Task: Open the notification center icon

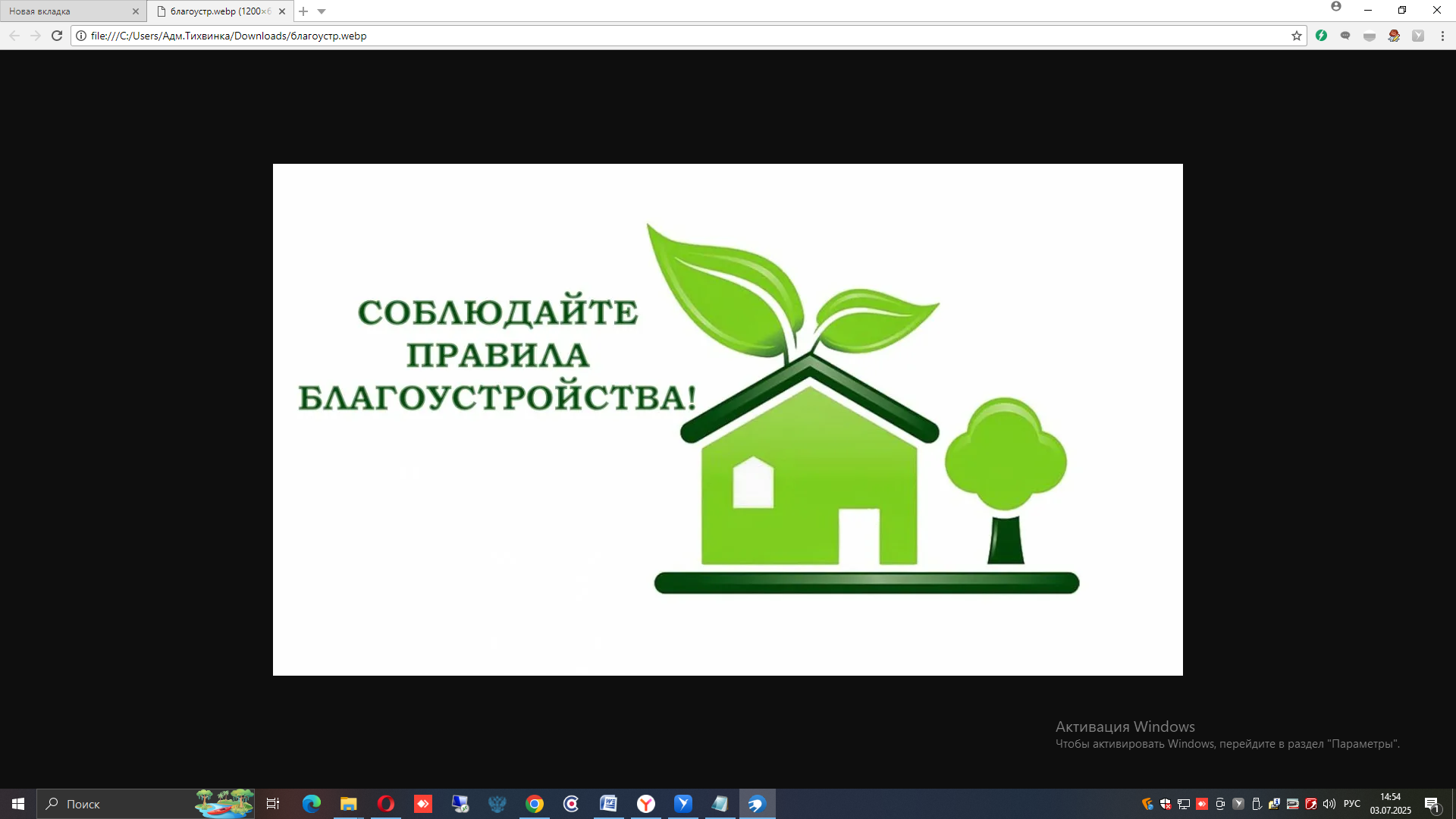Action: click(1432, 804)
